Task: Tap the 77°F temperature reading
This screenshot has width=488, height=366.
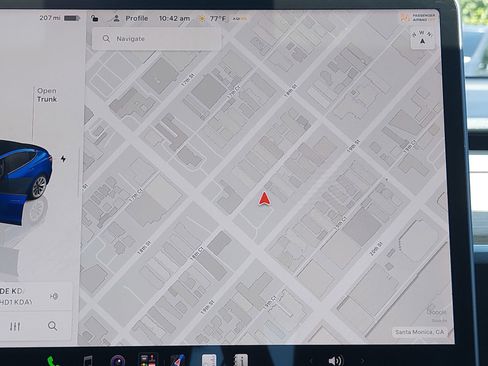Action: tap(218, 18)
